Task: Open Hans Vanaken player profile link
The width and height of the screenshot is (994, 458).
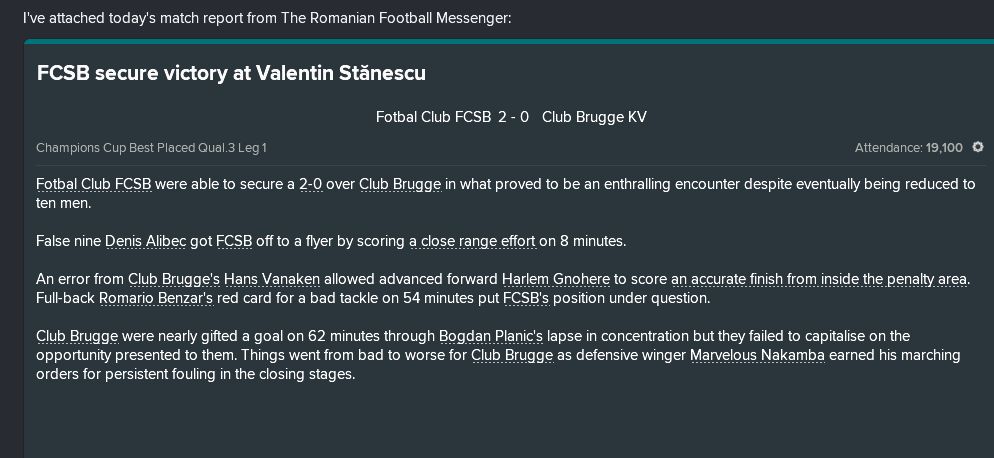Action: coord(272,279)
